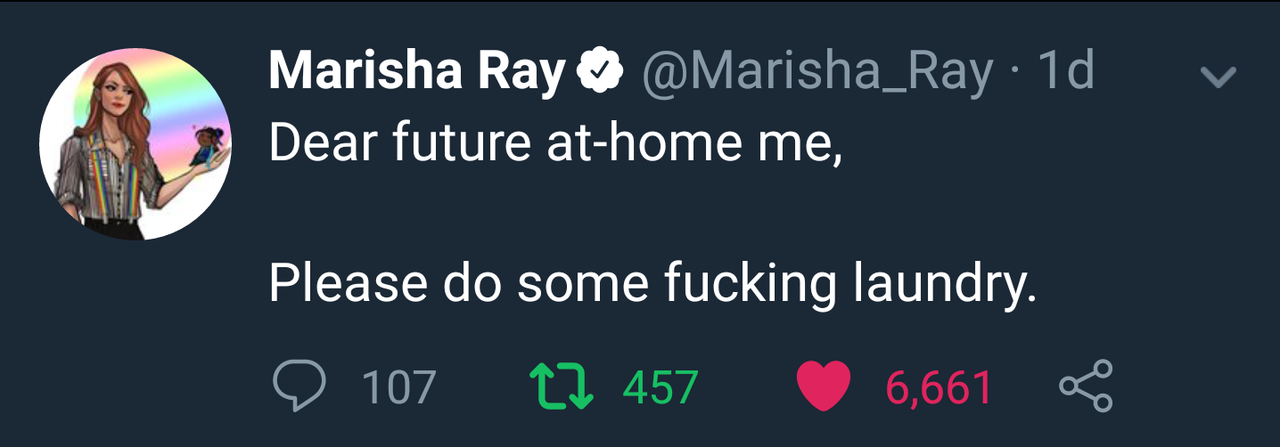Open the share icon options
Image resolution: width=1280 pixels, height=447 pixels.
[1085, 387]
